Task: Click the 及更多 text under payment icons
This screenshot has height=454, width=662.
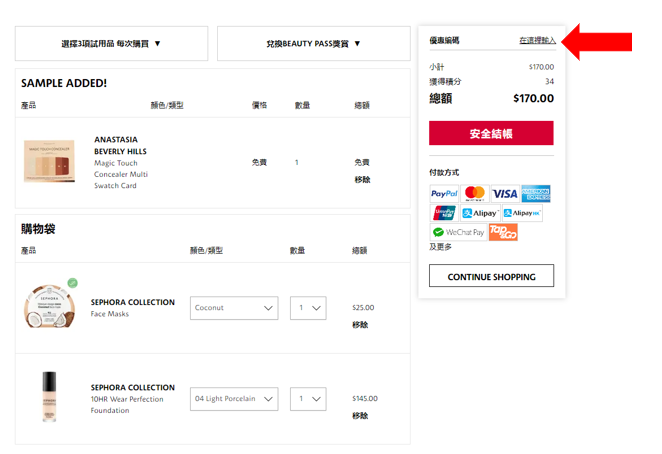Action: click(x=440, y=247)
